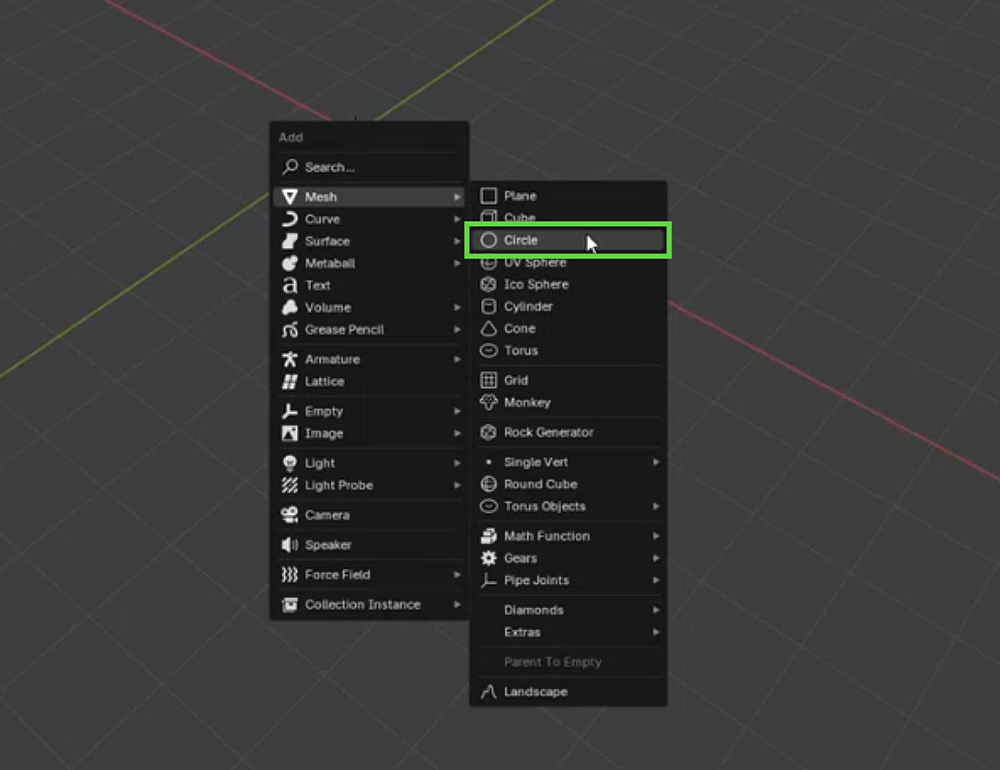Choose Grid from the Mesh submenu
Screen dimensions: 1000x770
pos(568,380)
